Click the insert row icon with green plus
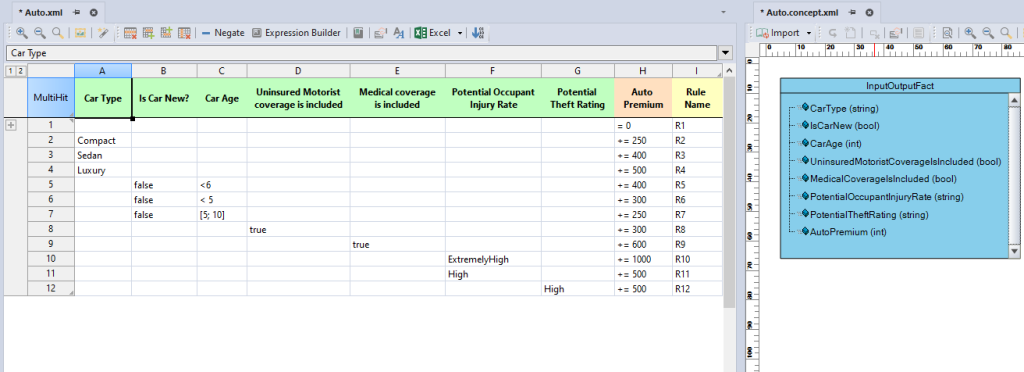Viewport: 1024px width, 372px height. 148,33
